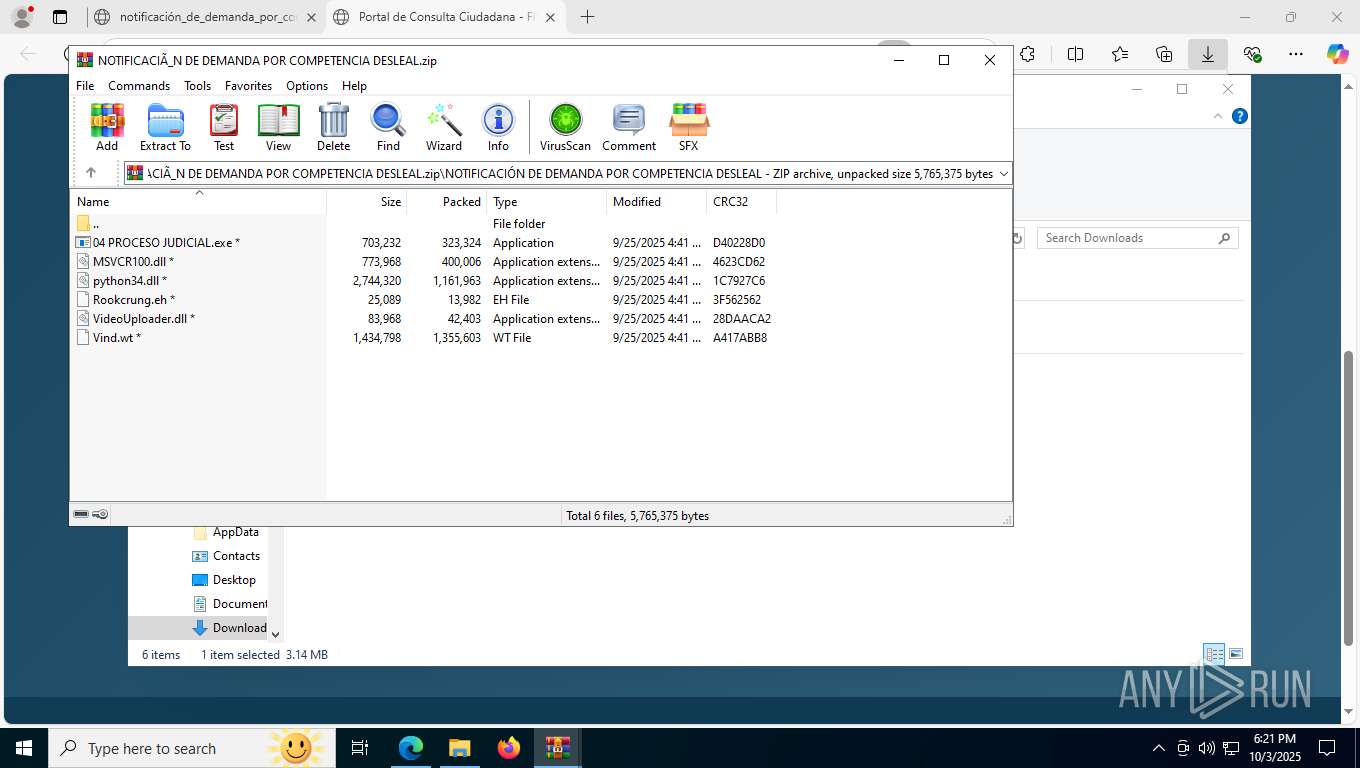The width and height of the screenshot is (1360, 768).
Task: Select Downloads in Explorer navigation pane
Action: 230,628
